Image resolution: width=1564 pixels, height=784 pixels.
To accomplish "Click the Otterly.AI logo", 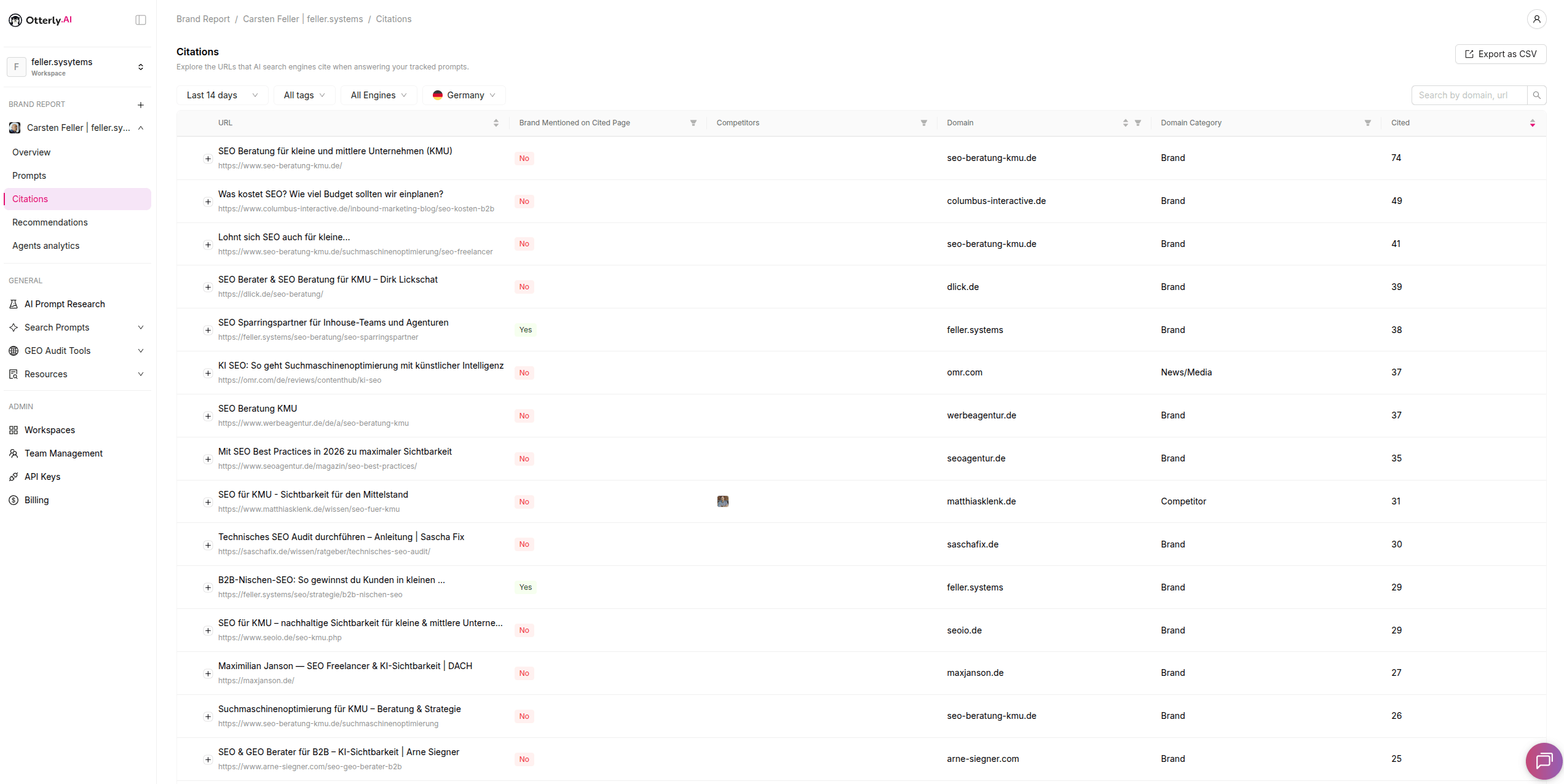I will (41, 20).
